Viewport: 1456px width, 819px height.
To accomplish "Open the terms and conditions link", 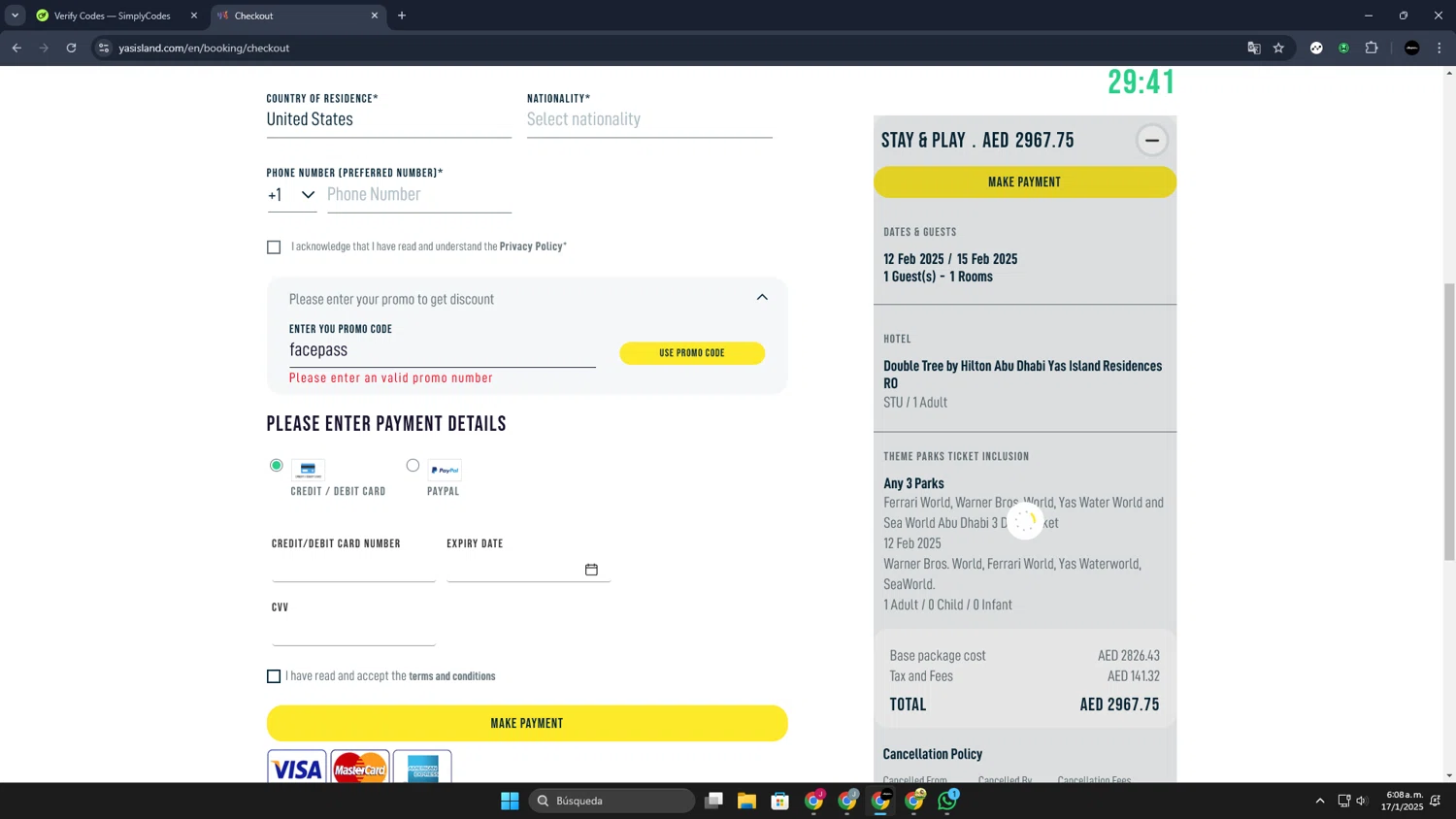I will pyautogui.click(x=452, y=676).
